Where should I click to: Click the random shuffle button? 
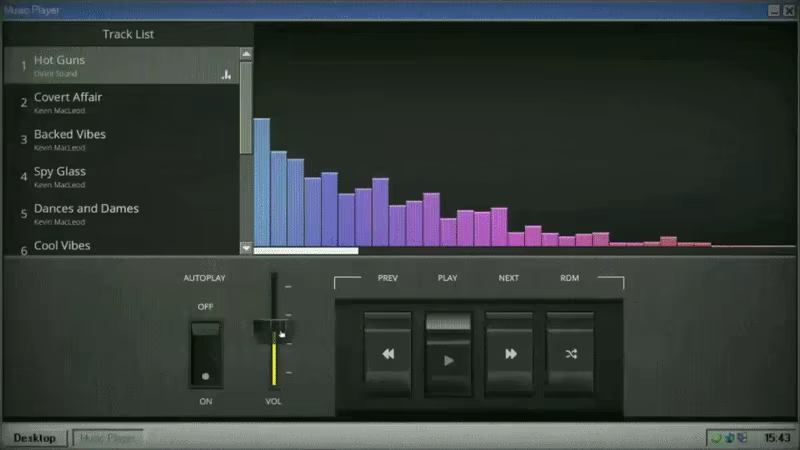click(570, 354)
